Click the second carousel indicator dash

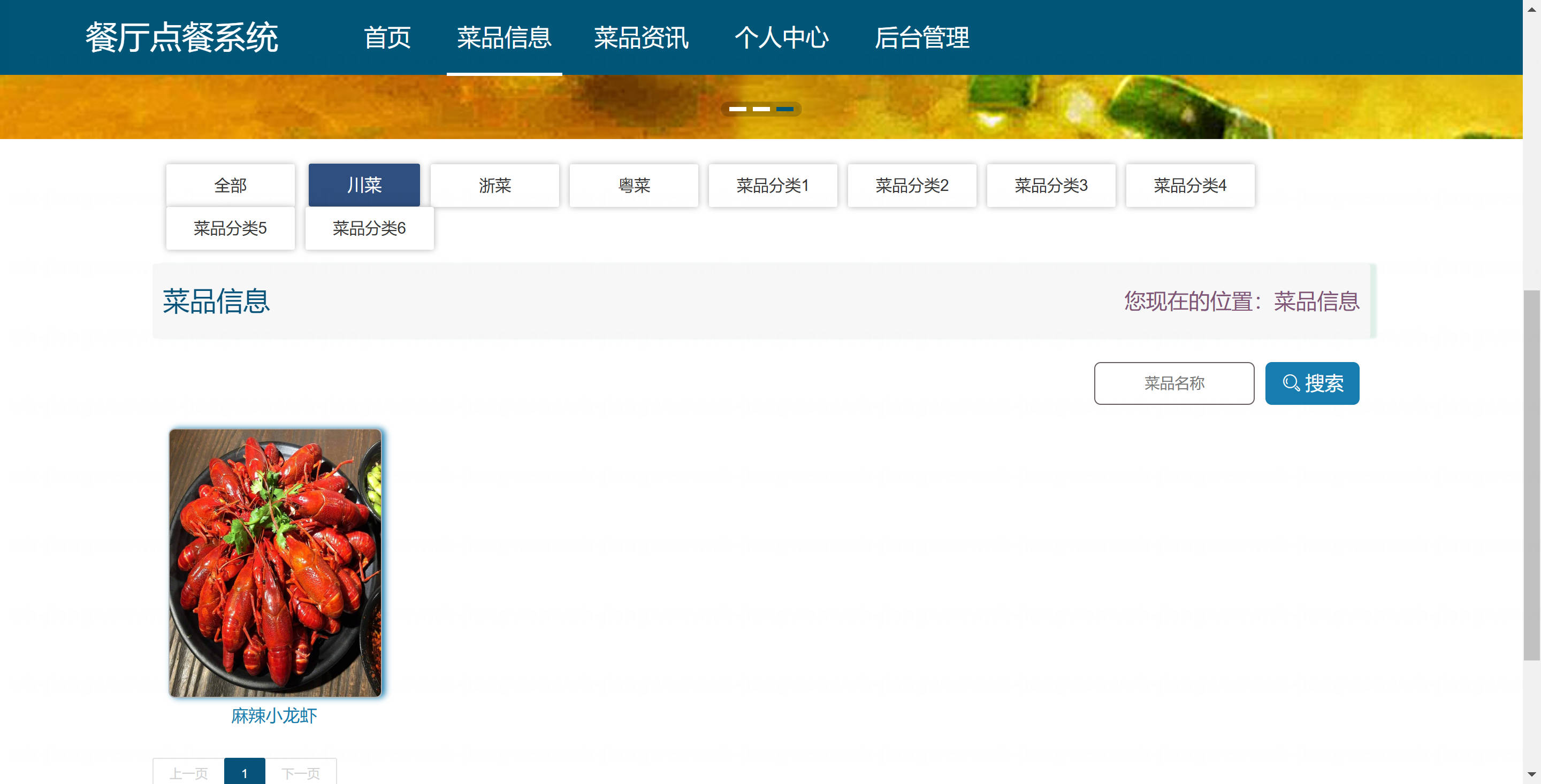coord(761,109)
